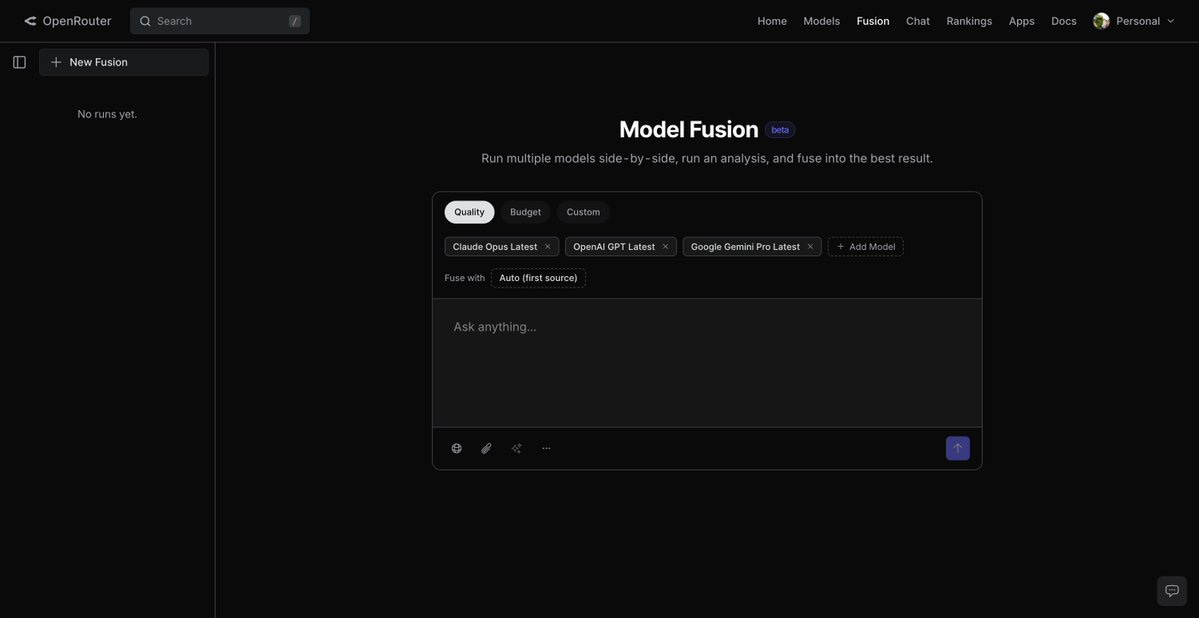The width and height of the screenshot is (1199, 618).
Task: Open Docs in the top navigation
Action: click(1064, 21)
